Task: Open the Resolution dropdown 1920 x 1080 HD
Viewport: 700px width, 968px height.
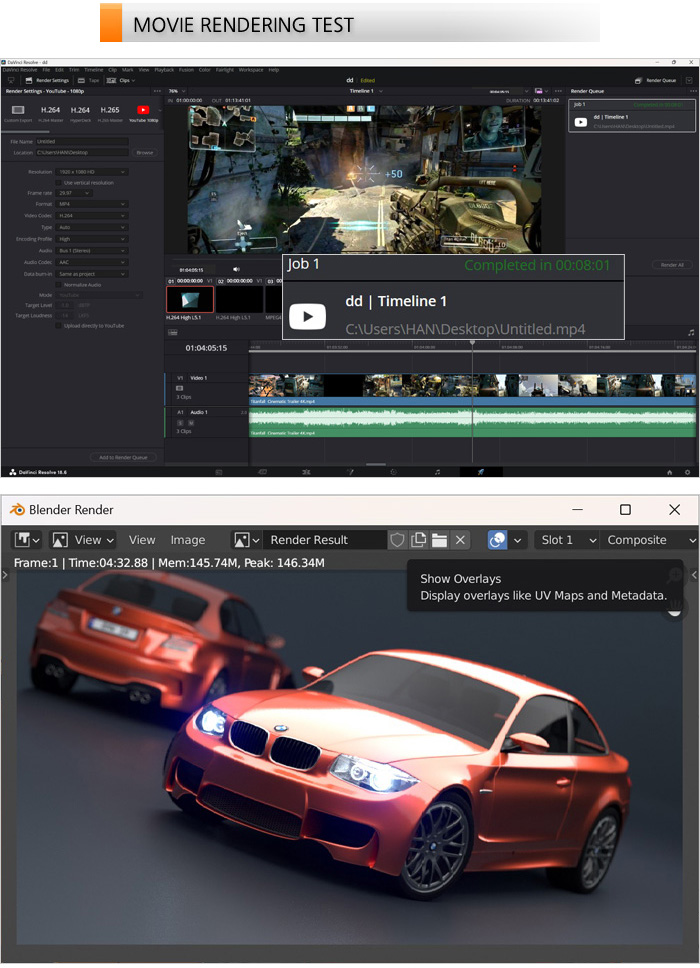Action: (92, 172)
